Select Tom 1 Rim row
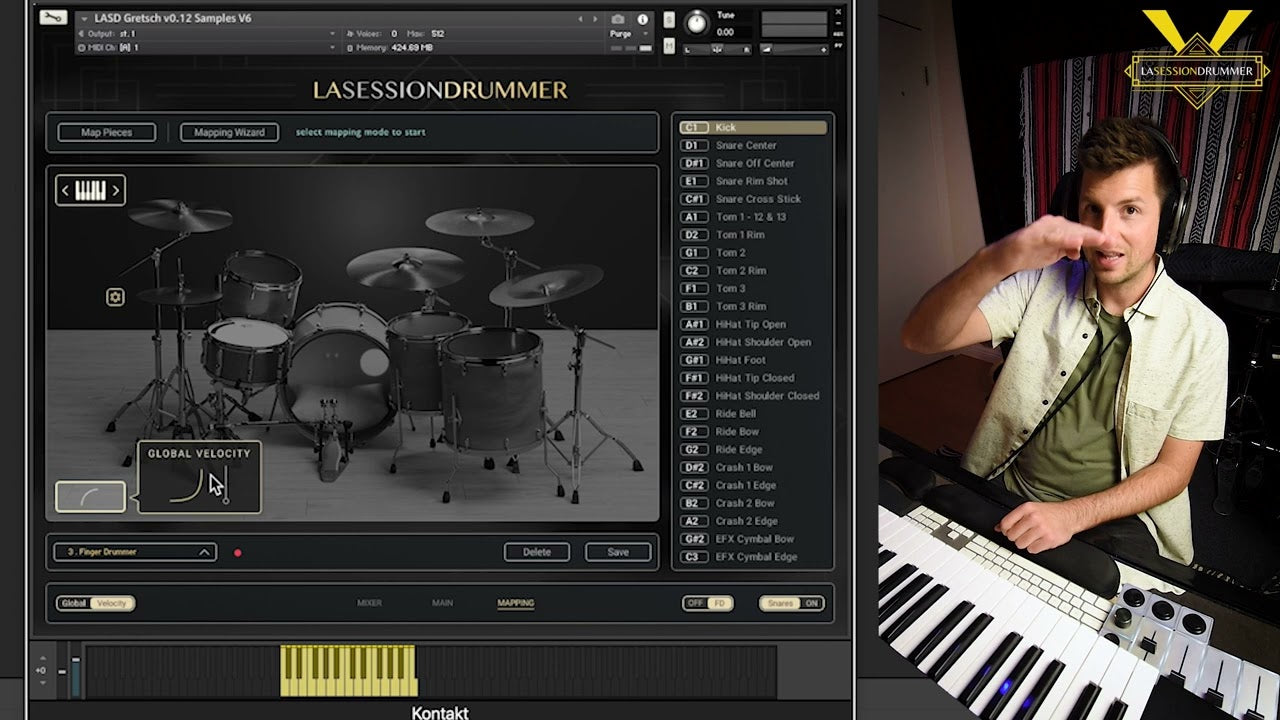1280x720 pixels. [753, 235]
